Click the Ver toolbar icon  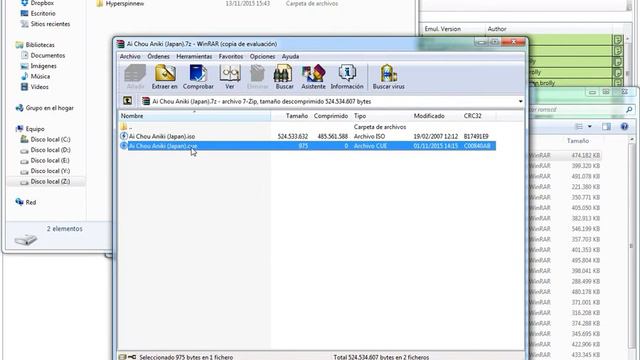tap(230, 77)
